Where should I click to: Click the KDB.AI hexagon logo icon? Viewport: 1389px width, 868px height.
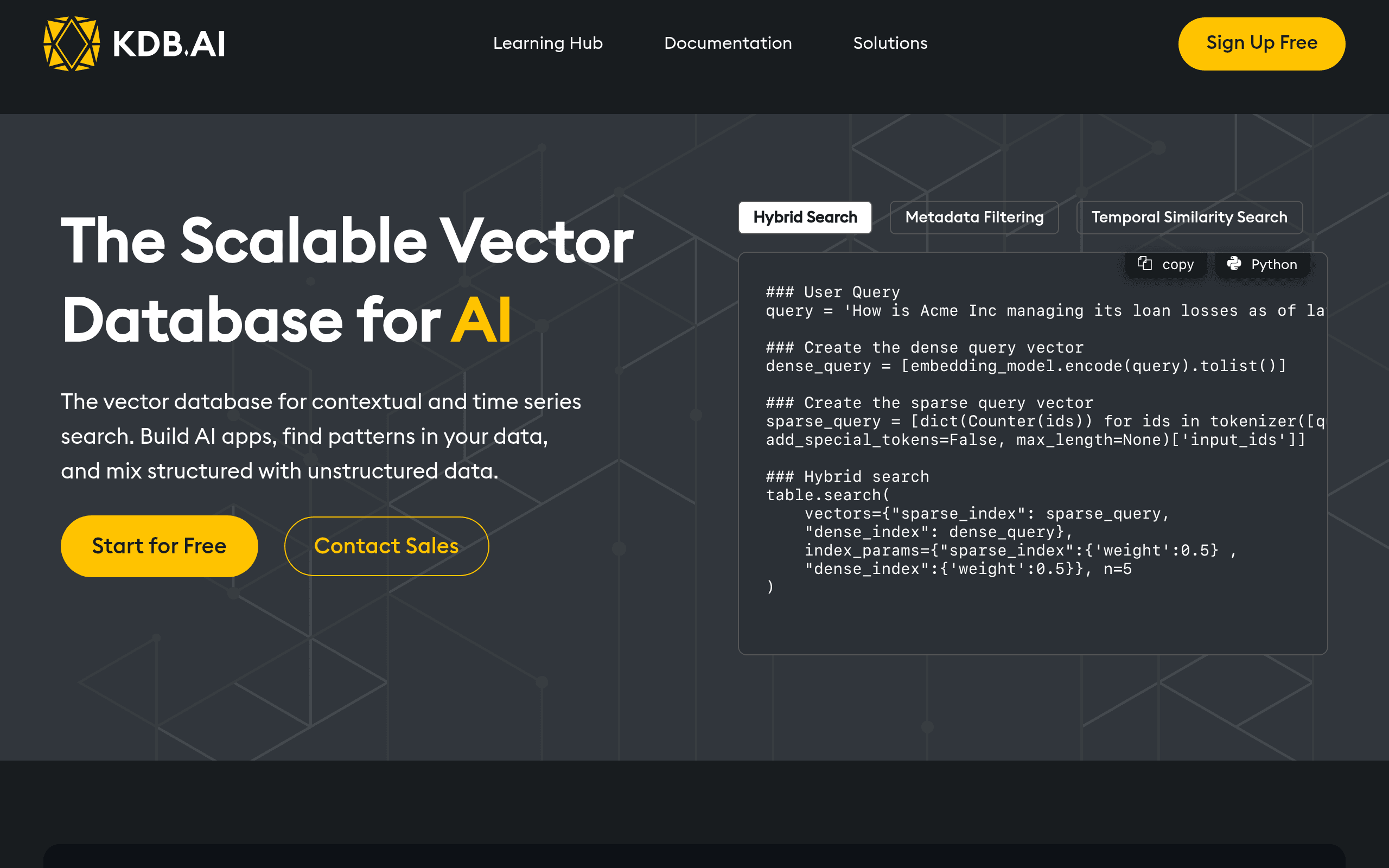[x=72, y=43]
